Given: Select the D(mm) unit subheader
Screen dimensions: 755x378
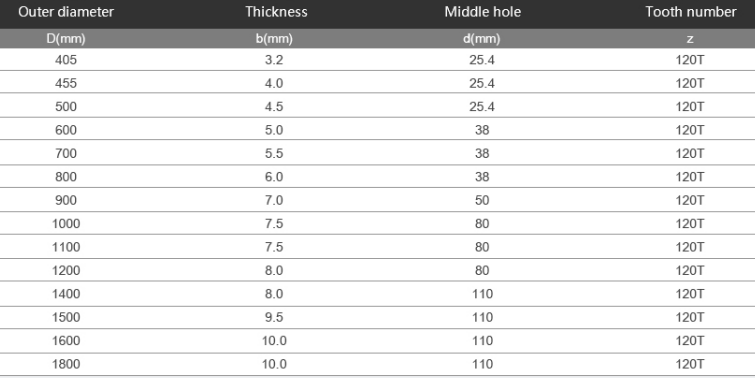Looking at the screenshot, I should coord(66,39).
